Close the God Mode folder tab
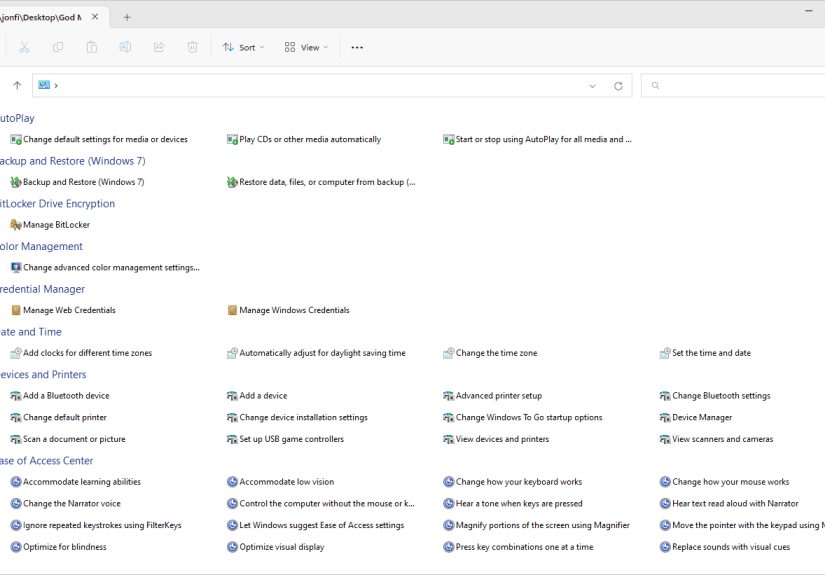 pos(95,17)
